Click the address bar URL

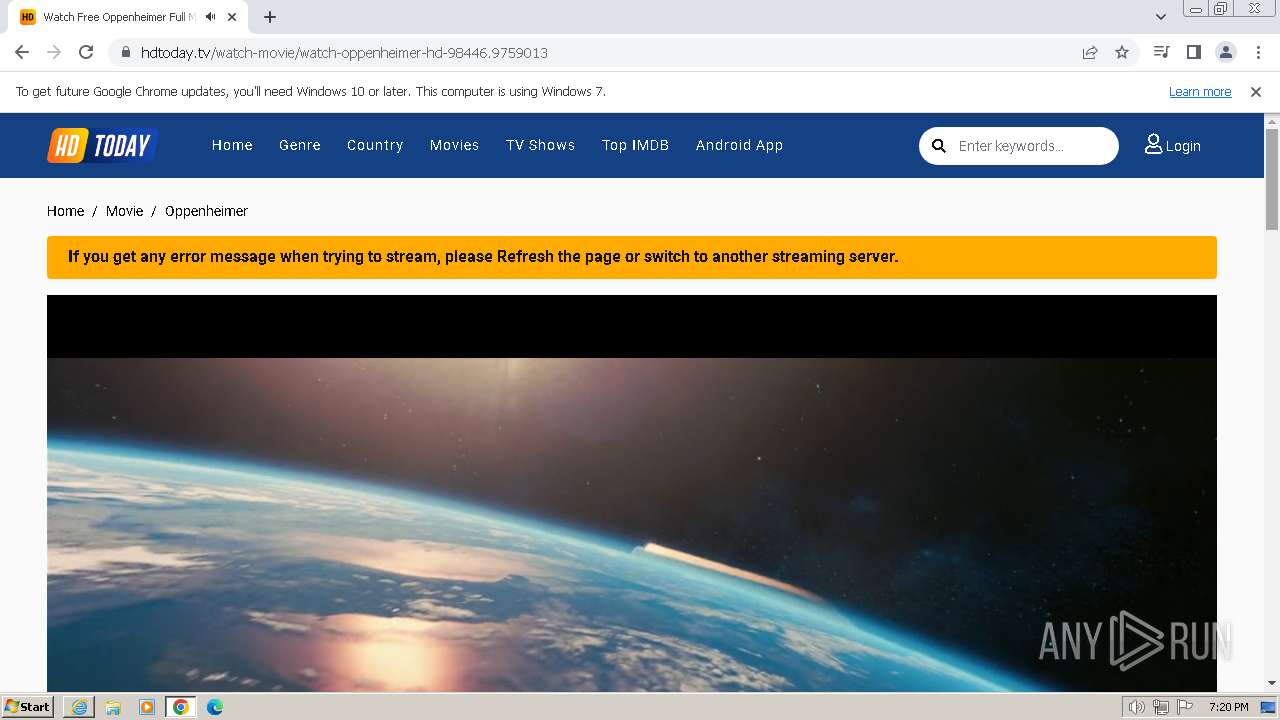pos(344,52)
